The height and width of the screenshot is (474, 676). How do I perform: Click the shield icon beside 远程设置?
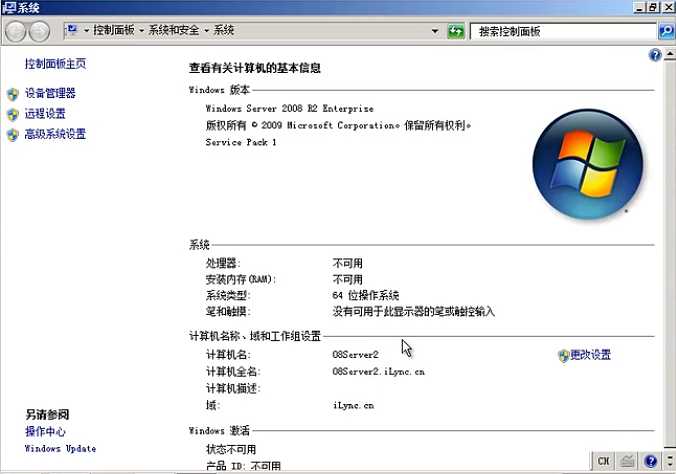pos(13,114)
